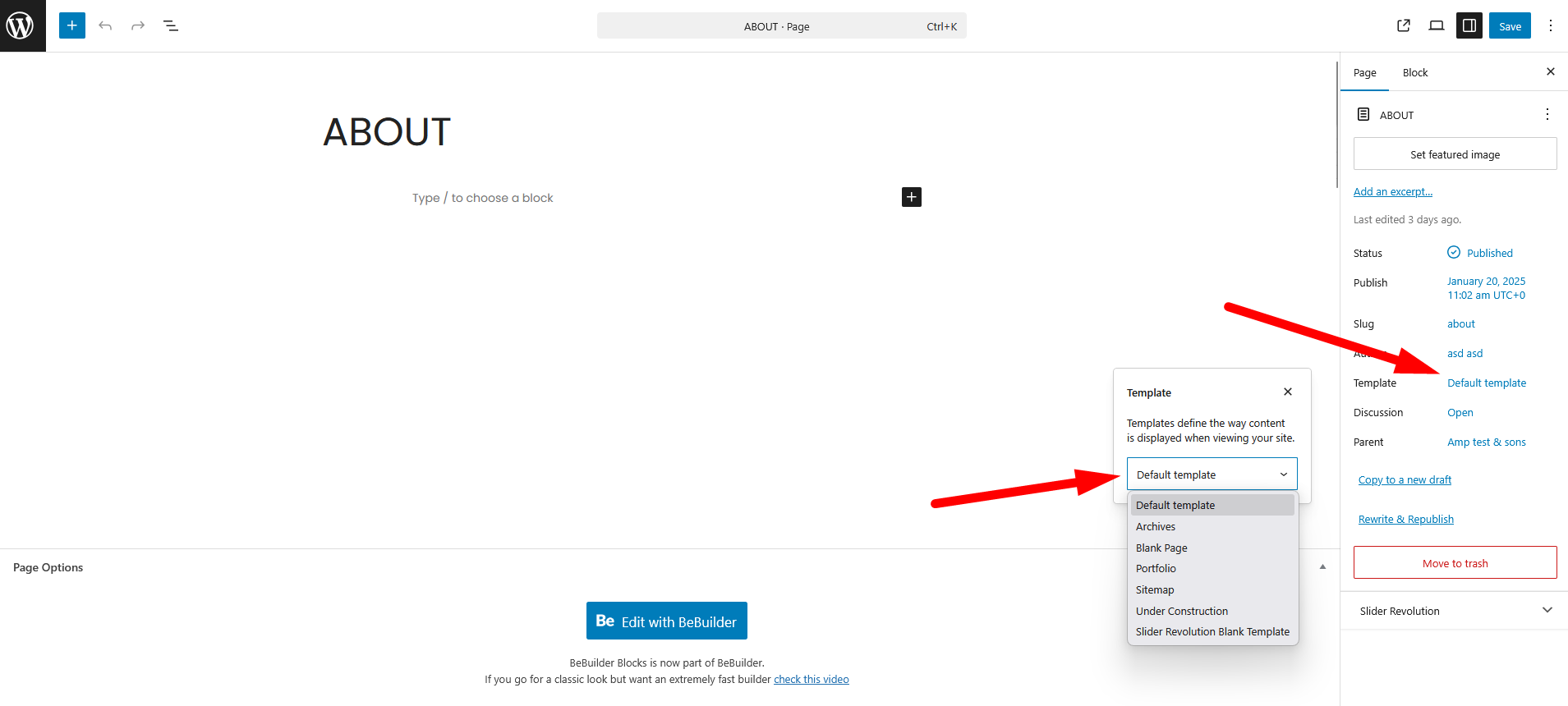This screenshot has width=1568, height=706.
Task: Open the editor options three-dot menu
Action: tap(1550, 25)
